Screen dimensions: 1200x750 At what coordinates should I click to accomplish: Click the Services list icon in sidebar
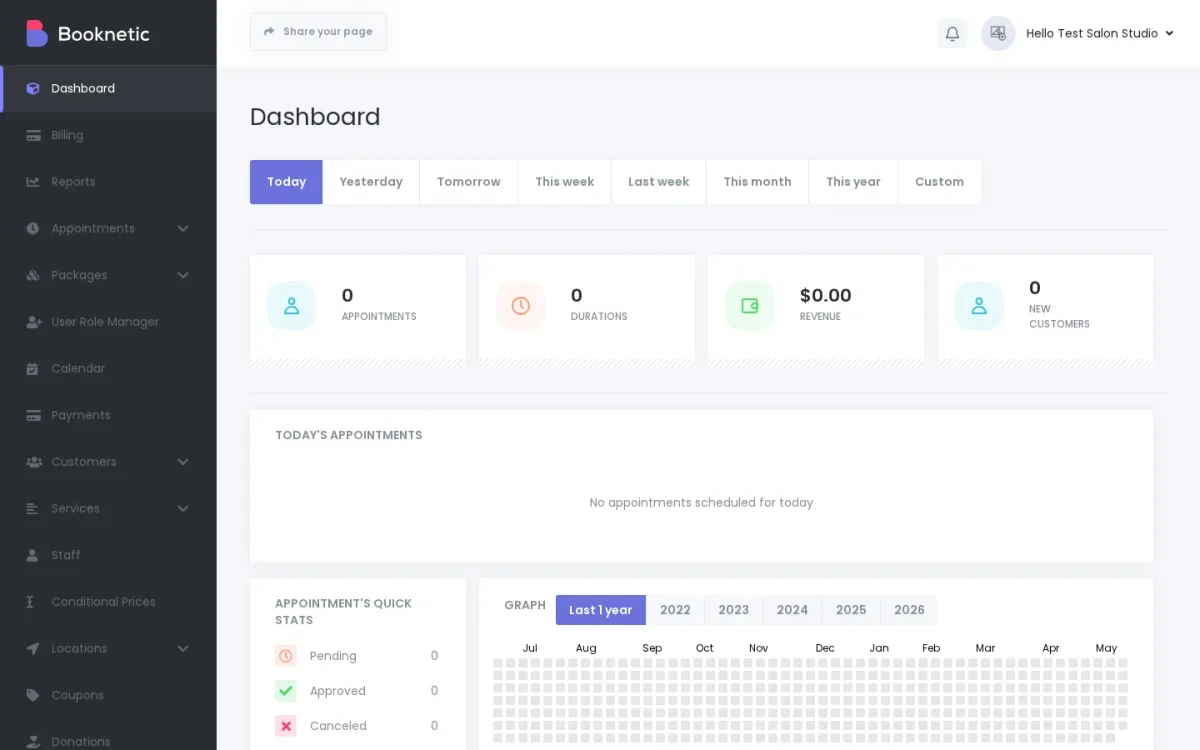click(33, 509)
